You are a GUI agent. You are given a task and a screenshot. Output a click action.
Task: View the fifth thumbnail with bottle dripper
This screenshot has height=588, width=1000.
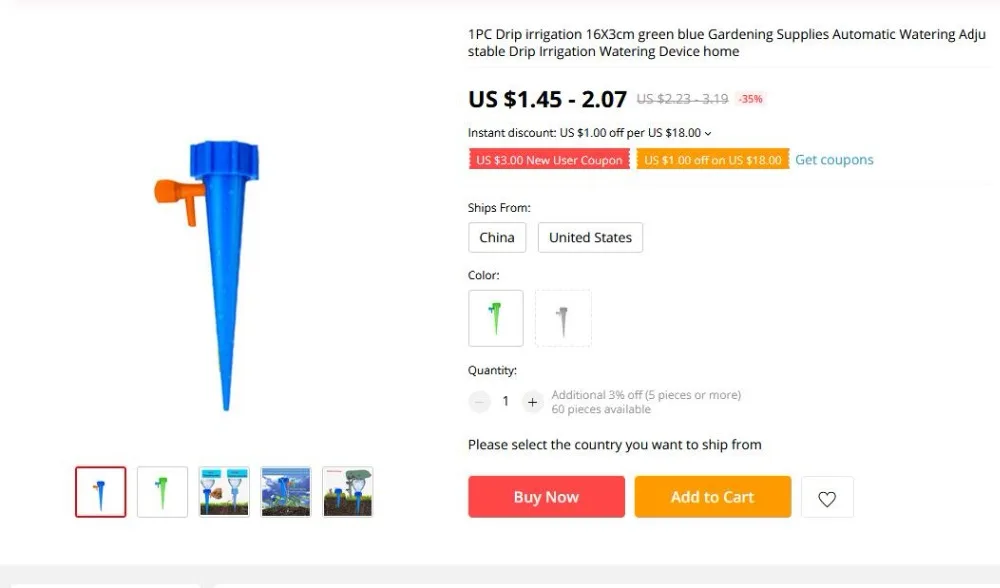pos(348,492)
